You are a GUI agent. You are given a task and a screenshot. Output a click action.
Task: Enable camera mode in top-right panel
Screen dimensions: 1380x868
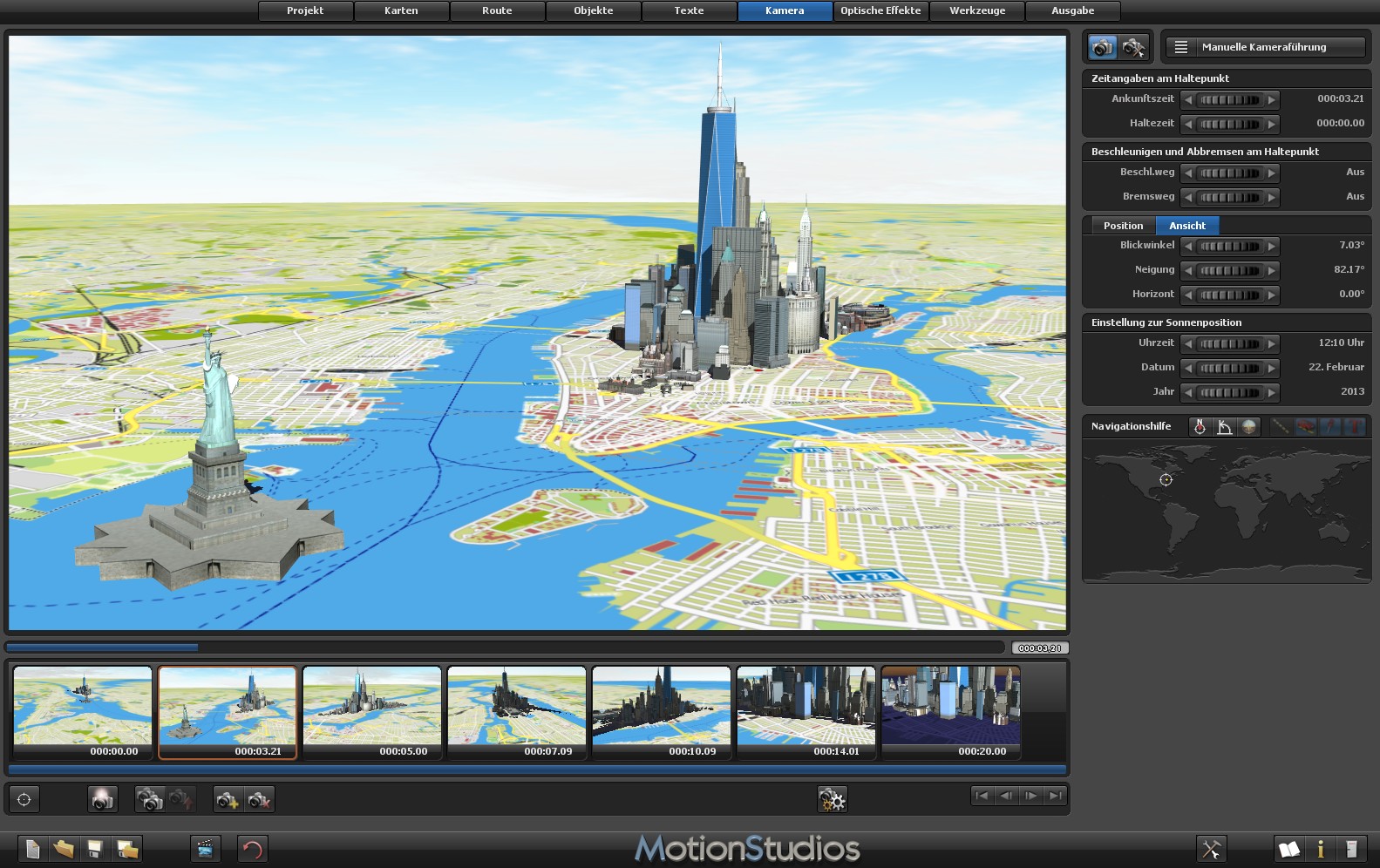coord(1103,47)
